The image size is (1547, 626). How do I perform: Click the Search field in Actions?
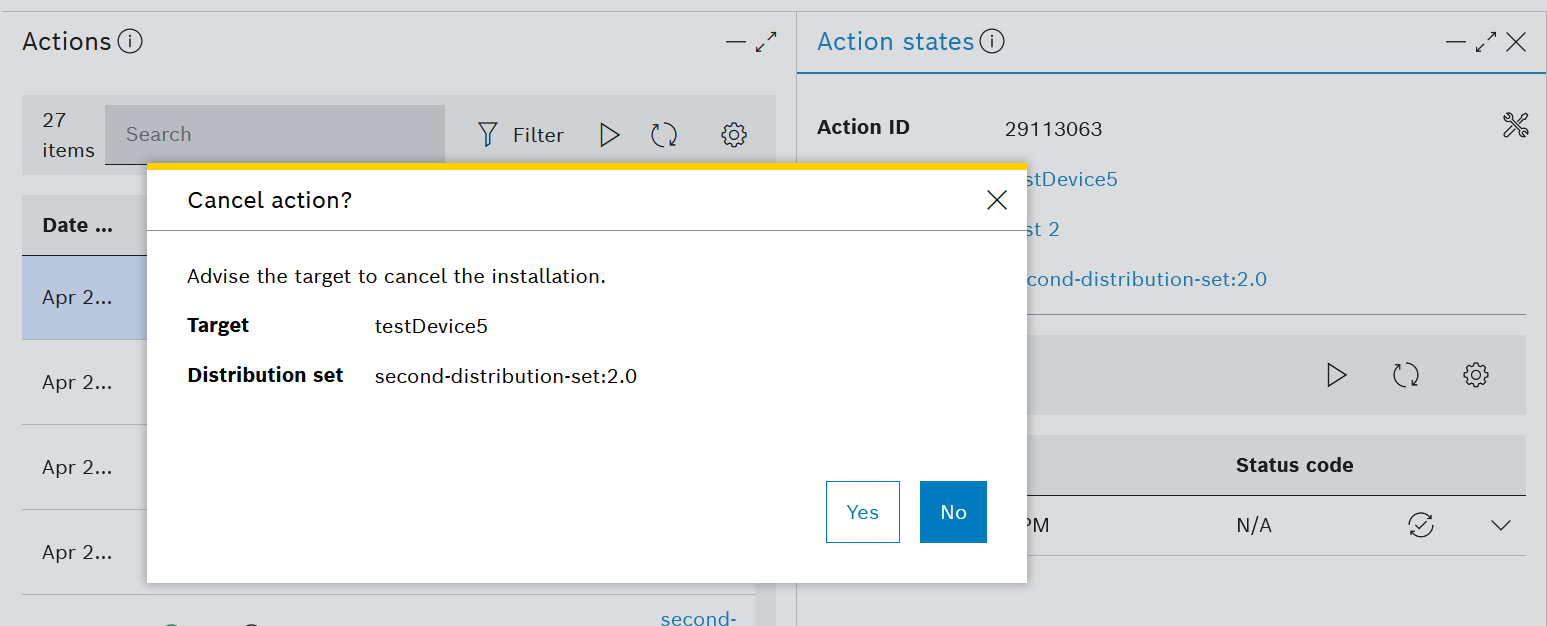click(x=275, y=135)
